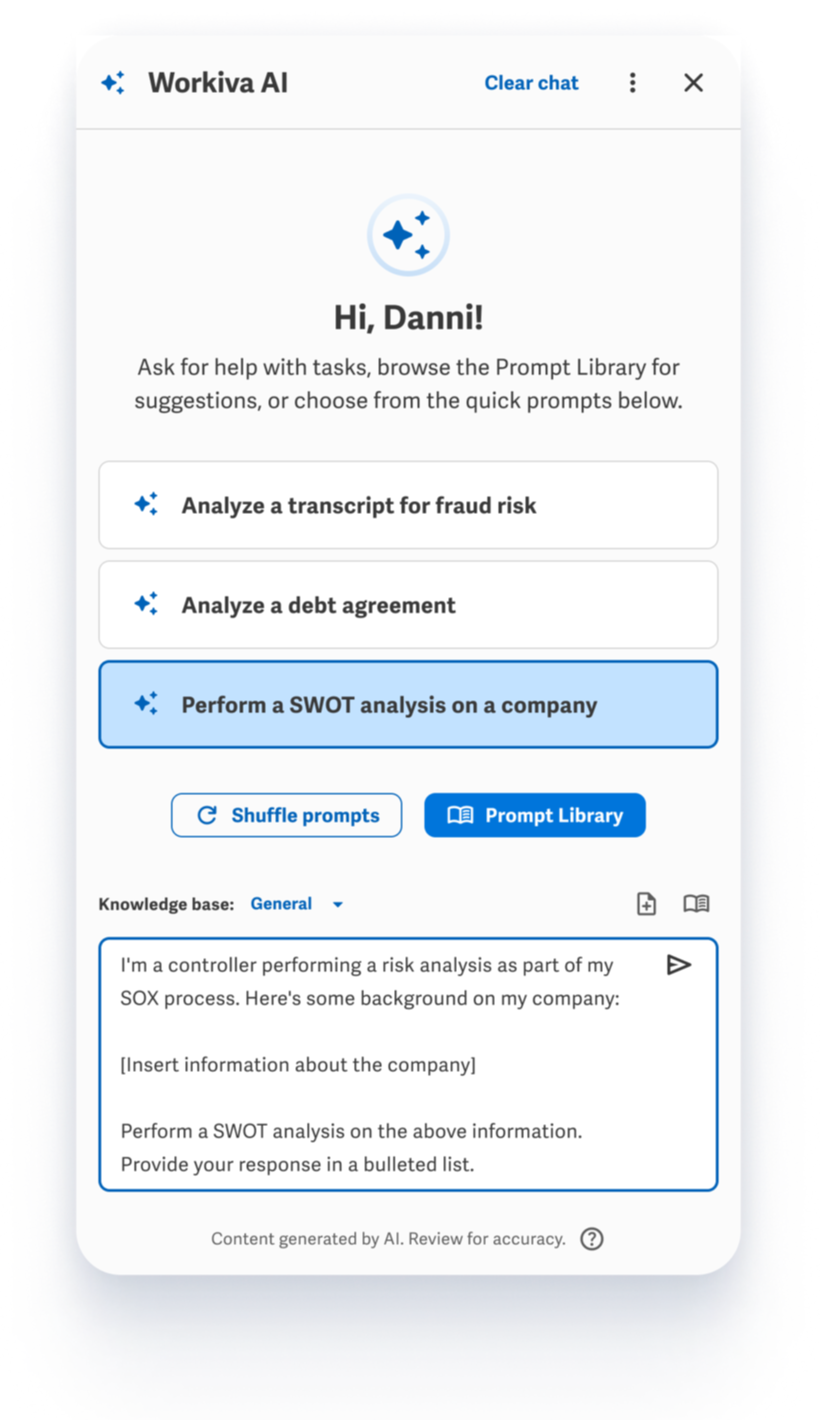
Task: Expand the caret arrow next to General
Action: (338, 904)
